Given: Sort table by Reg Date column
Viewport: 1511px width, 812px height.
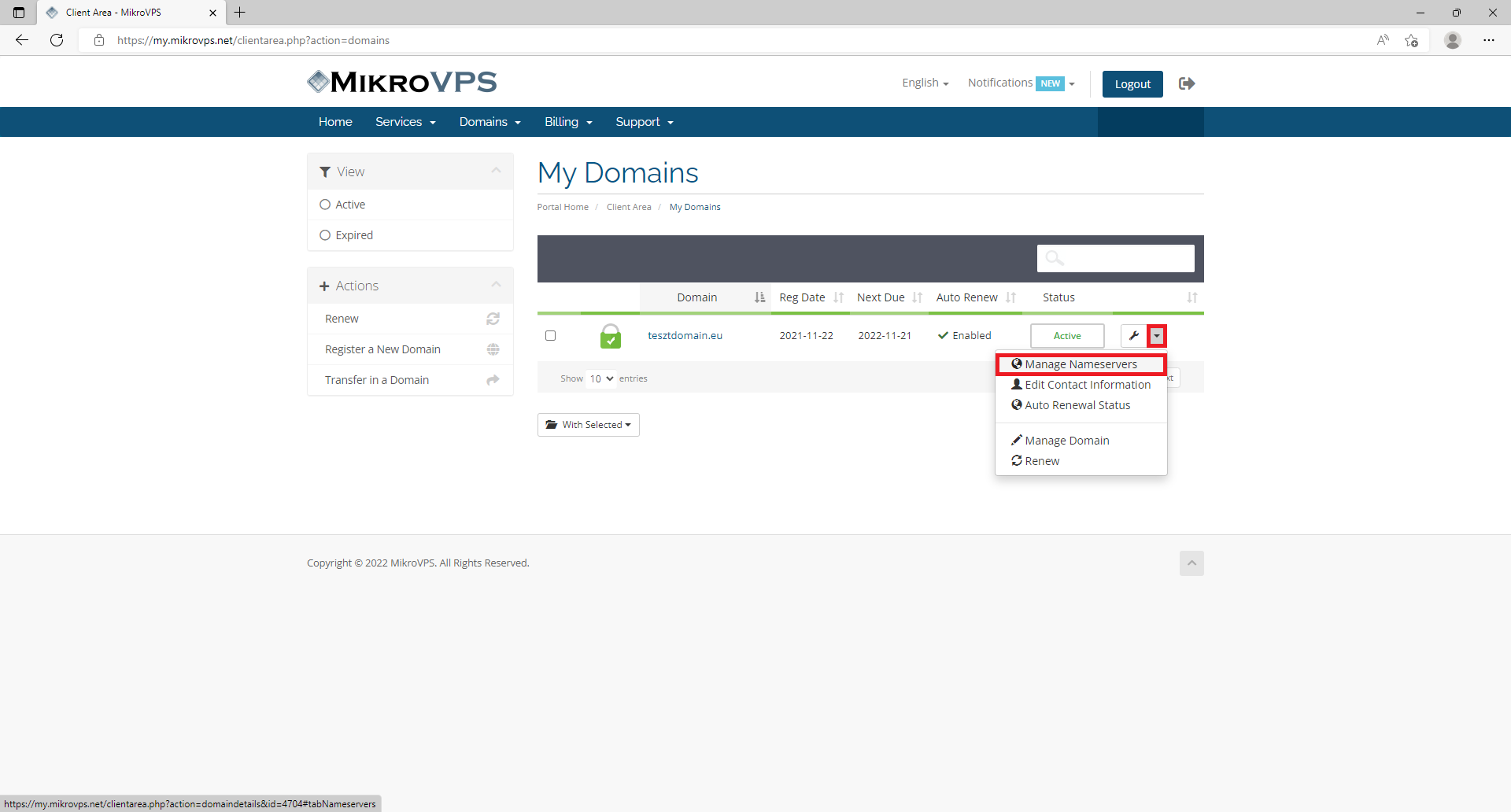Looking at the screenshot, I should (x=811, y=297).
